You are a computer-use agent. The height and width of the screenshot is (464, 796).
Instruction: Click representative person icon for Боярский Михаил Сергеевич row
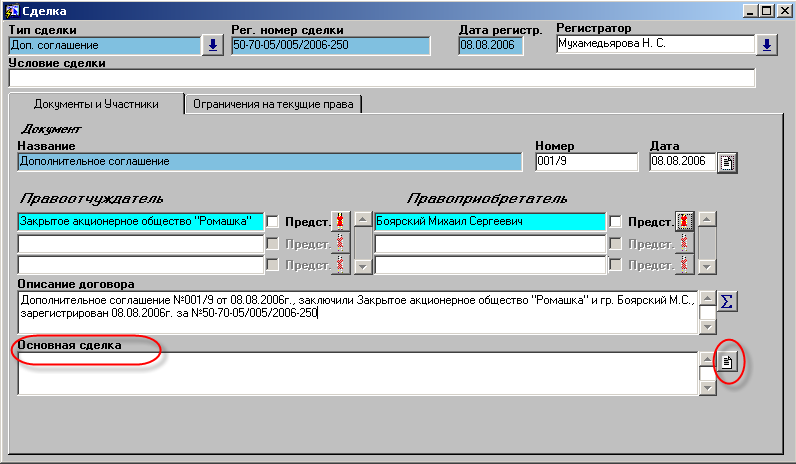[x=684, y=221]
